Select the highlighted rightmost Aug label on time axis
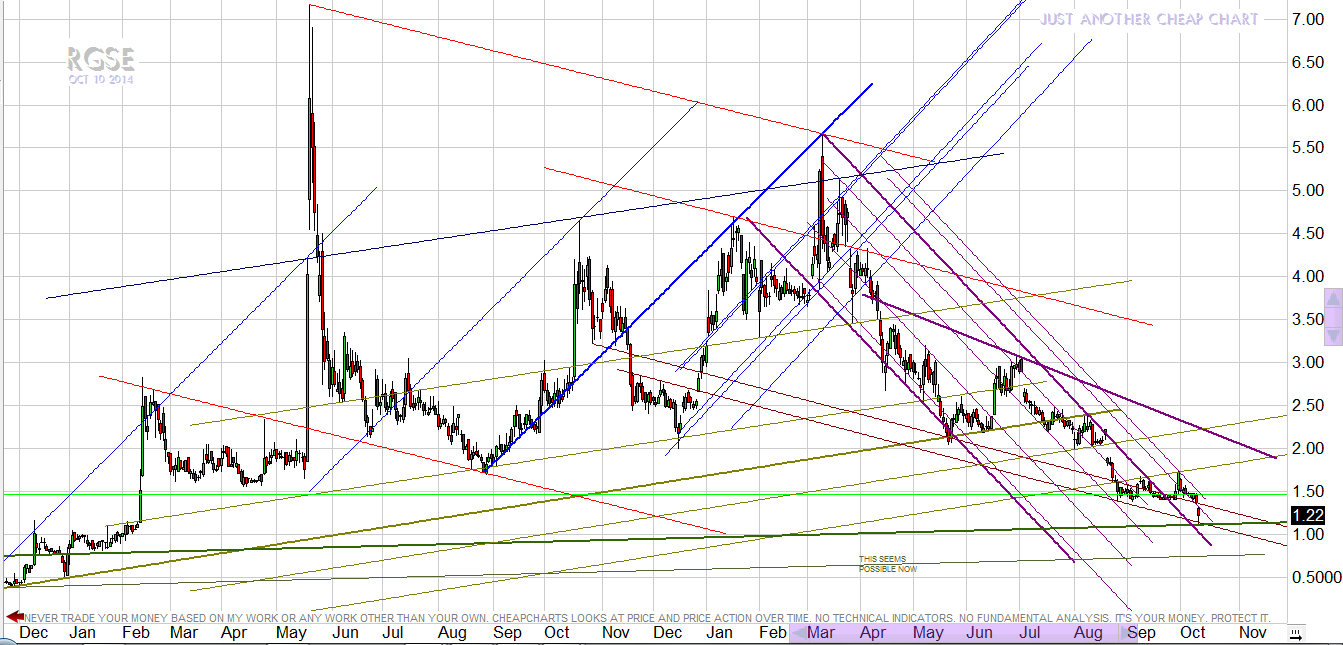1343x645 pixels. [1088, 632]
